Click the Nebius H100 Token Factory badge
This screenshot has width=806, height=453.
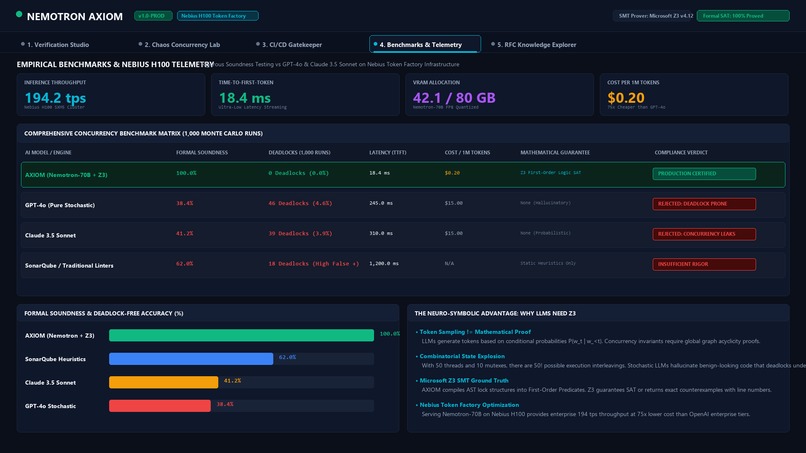click(217, 16)
